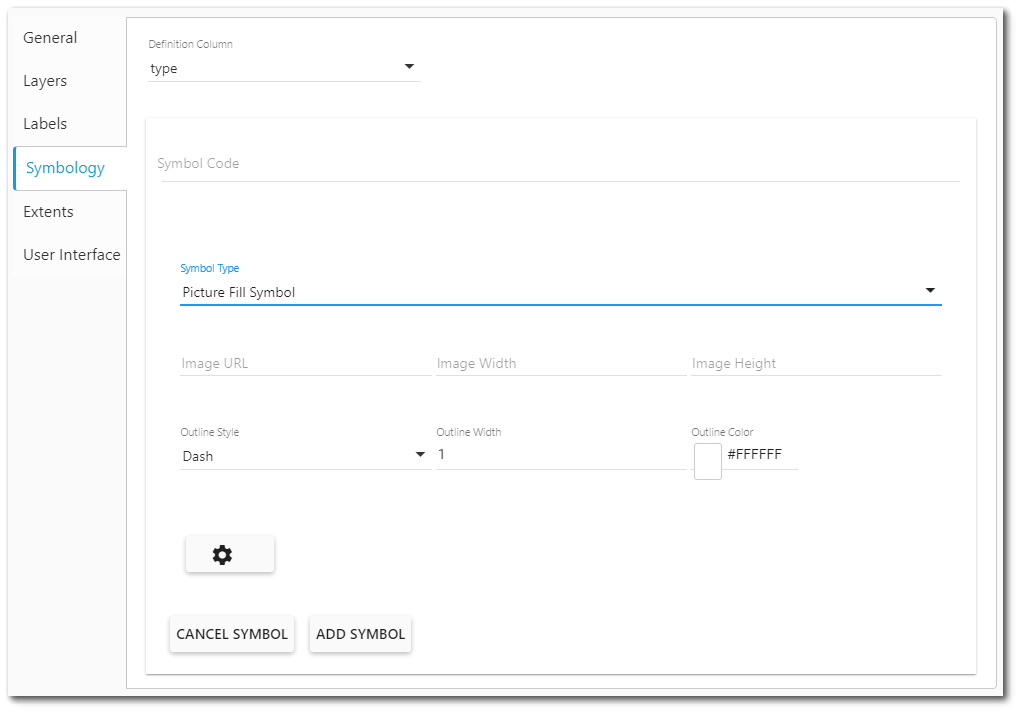Image resolution: width=1019 pixels, height=712 pixels.
Task: Open the Labels tab
Action: [x=45, y=123]
